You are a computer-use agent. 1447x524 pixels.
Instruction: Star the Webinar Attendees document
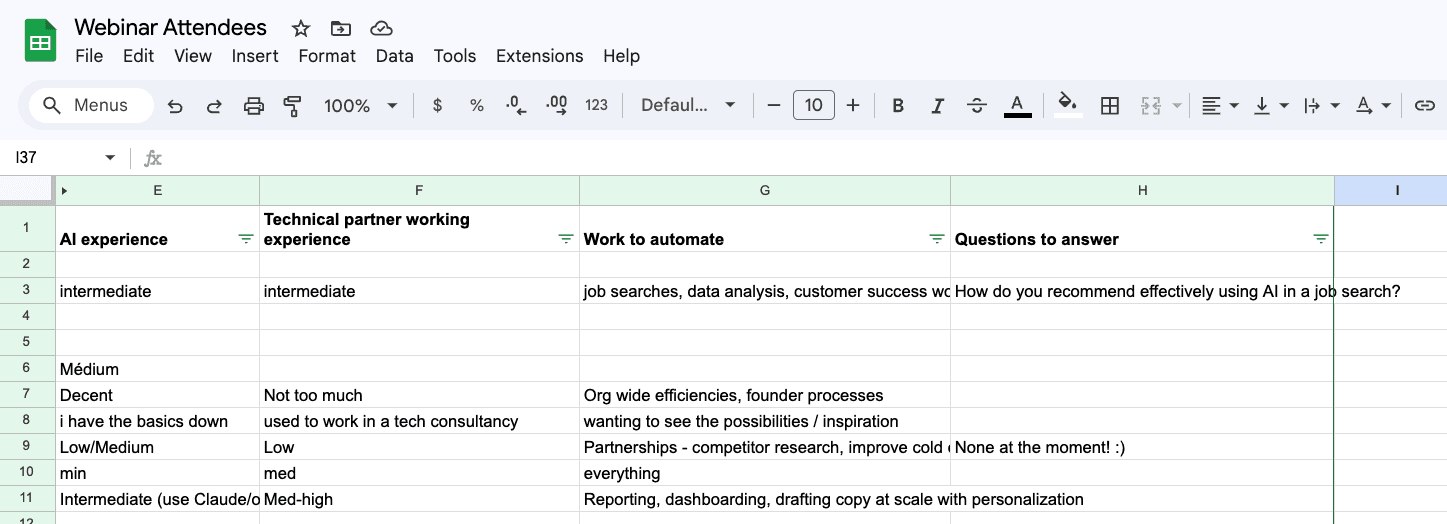click(x=300, y=28)
